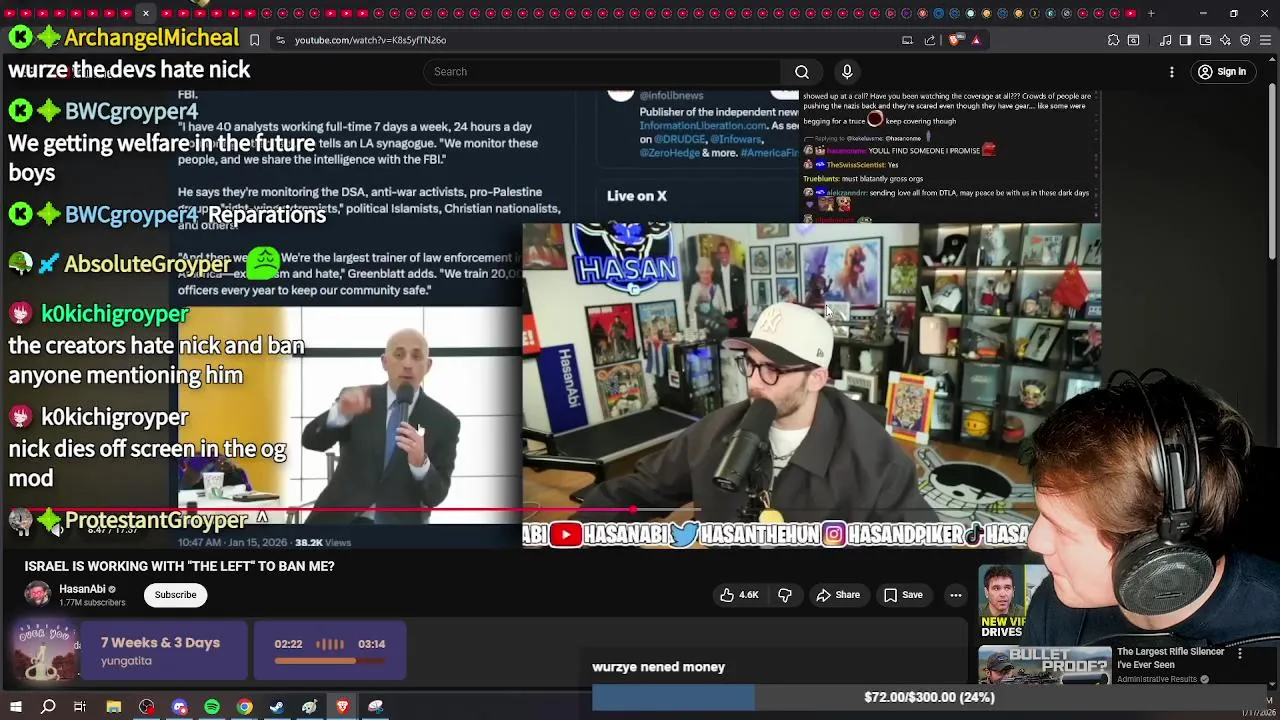Open the browser hamburger main menu
The image size is (1280, 720).
1265,40
